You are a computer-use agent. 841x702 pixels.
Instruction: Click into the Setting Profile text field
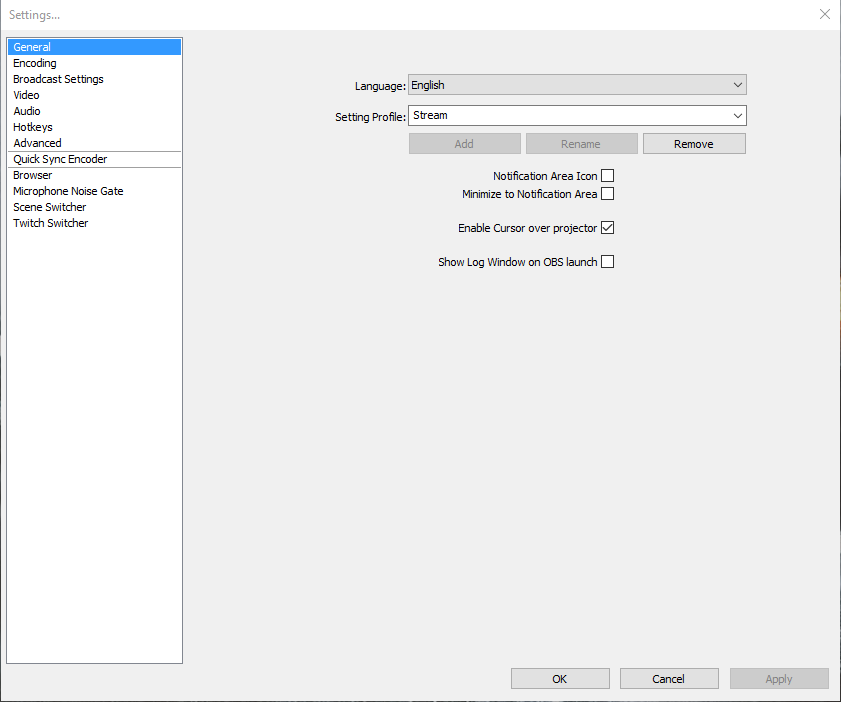coord(569,116)
